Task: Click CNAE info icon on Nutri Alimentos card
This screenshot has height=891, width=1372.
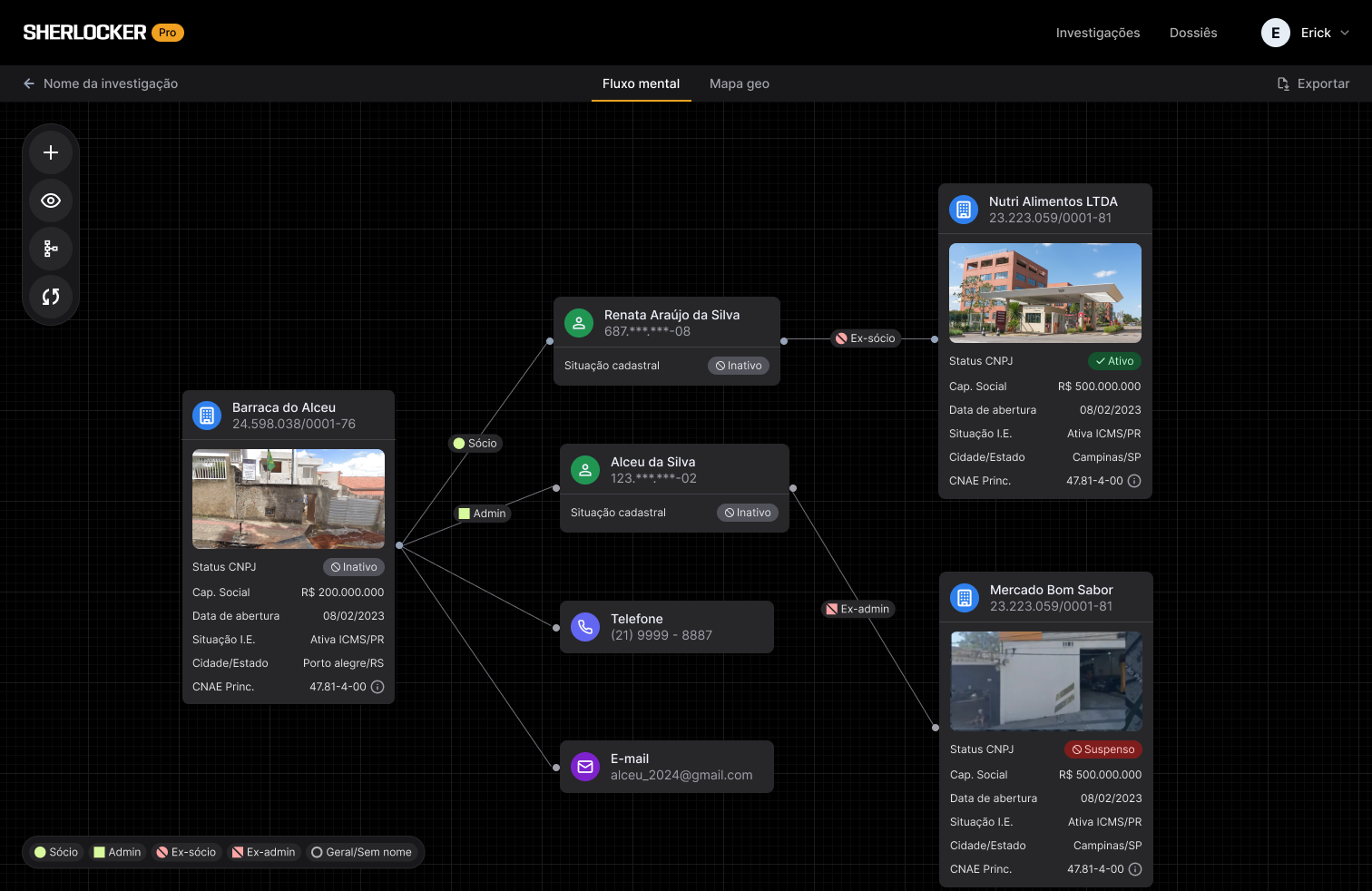Action: 1134,481
